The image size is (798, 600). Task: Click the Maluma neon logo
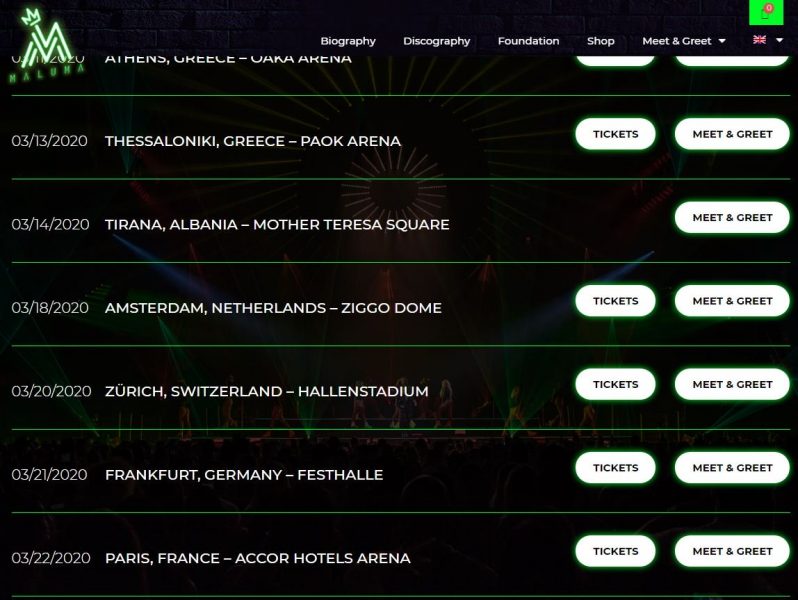pos(46,46)
